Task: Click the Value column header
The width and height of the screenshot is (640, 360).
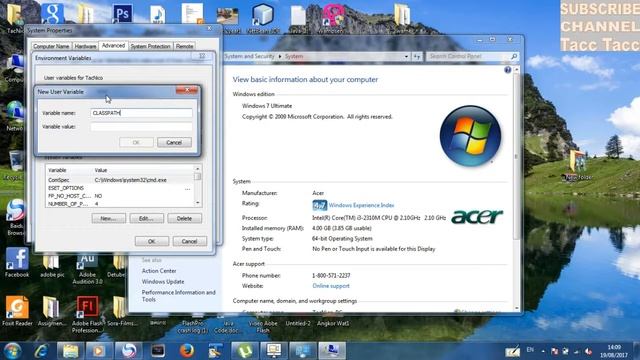Action: pyautogui.click(x=143, y=170)
